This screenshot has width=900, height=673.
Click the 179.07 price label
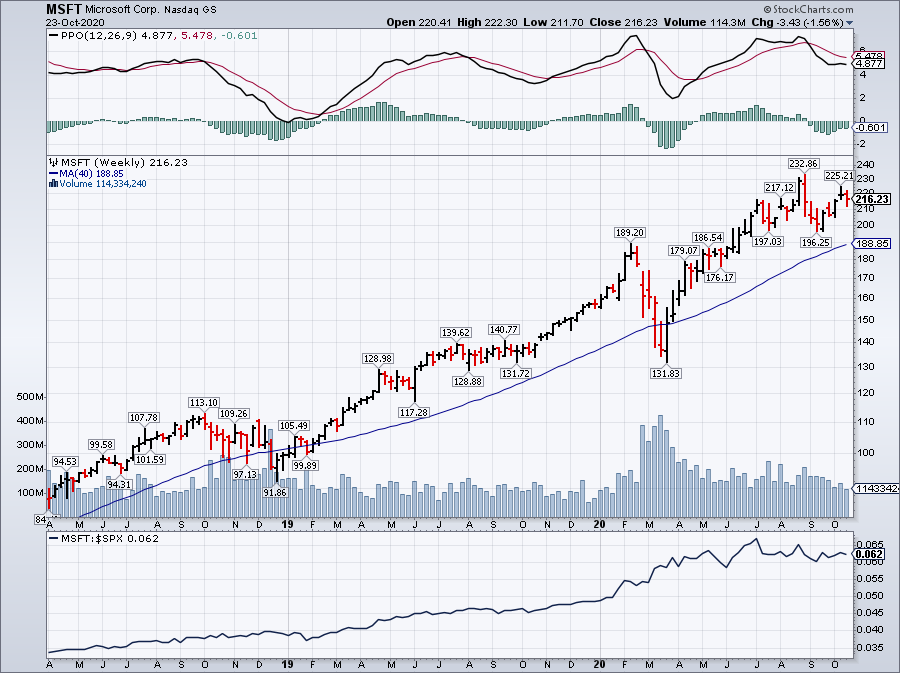coord(684,251)
